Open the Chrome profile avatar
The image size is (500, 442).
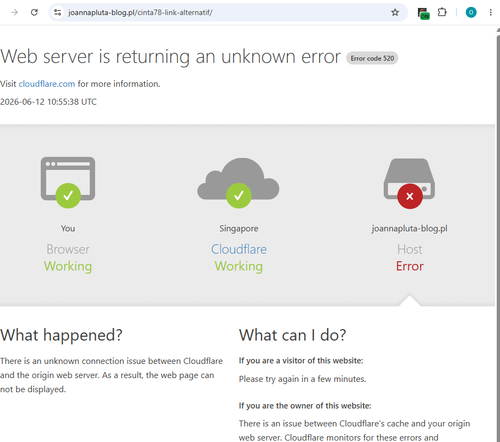(x=471, y=13)
